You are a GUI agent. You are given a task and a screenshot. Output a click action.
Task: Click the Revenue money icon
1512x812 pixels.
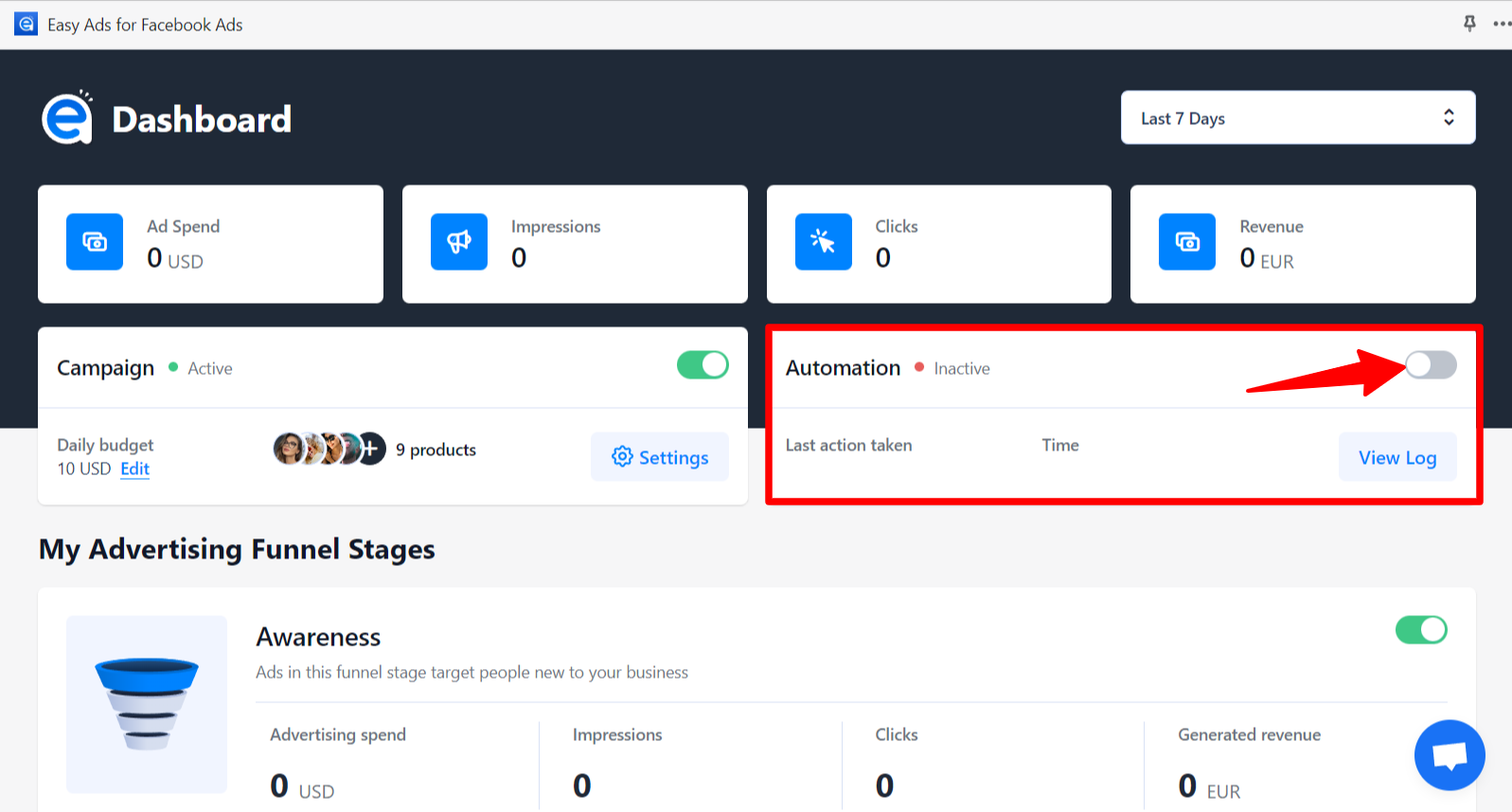coord(1187,242)
